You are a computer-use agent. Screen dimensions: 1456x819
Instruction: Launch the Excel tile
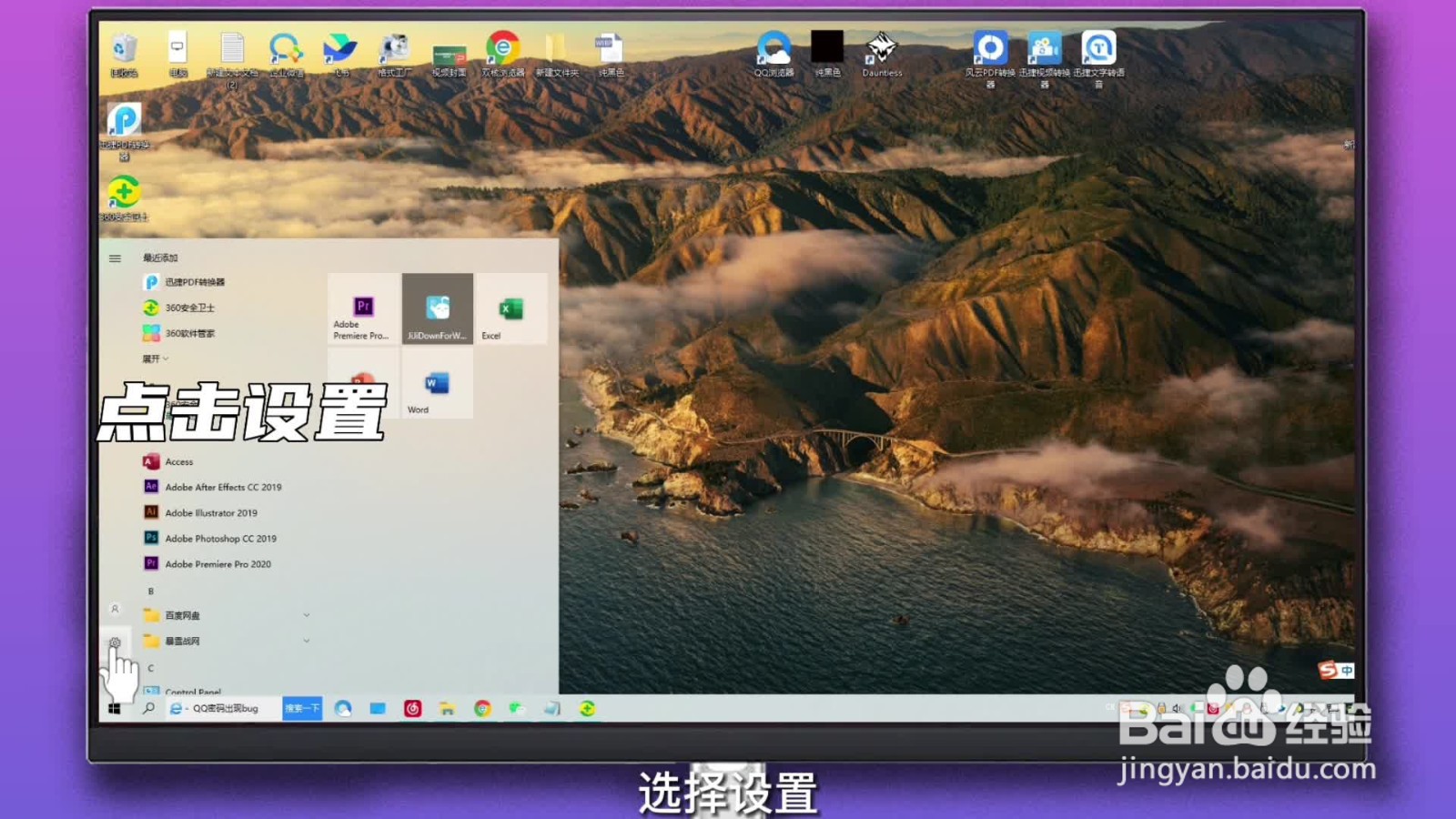511,308
